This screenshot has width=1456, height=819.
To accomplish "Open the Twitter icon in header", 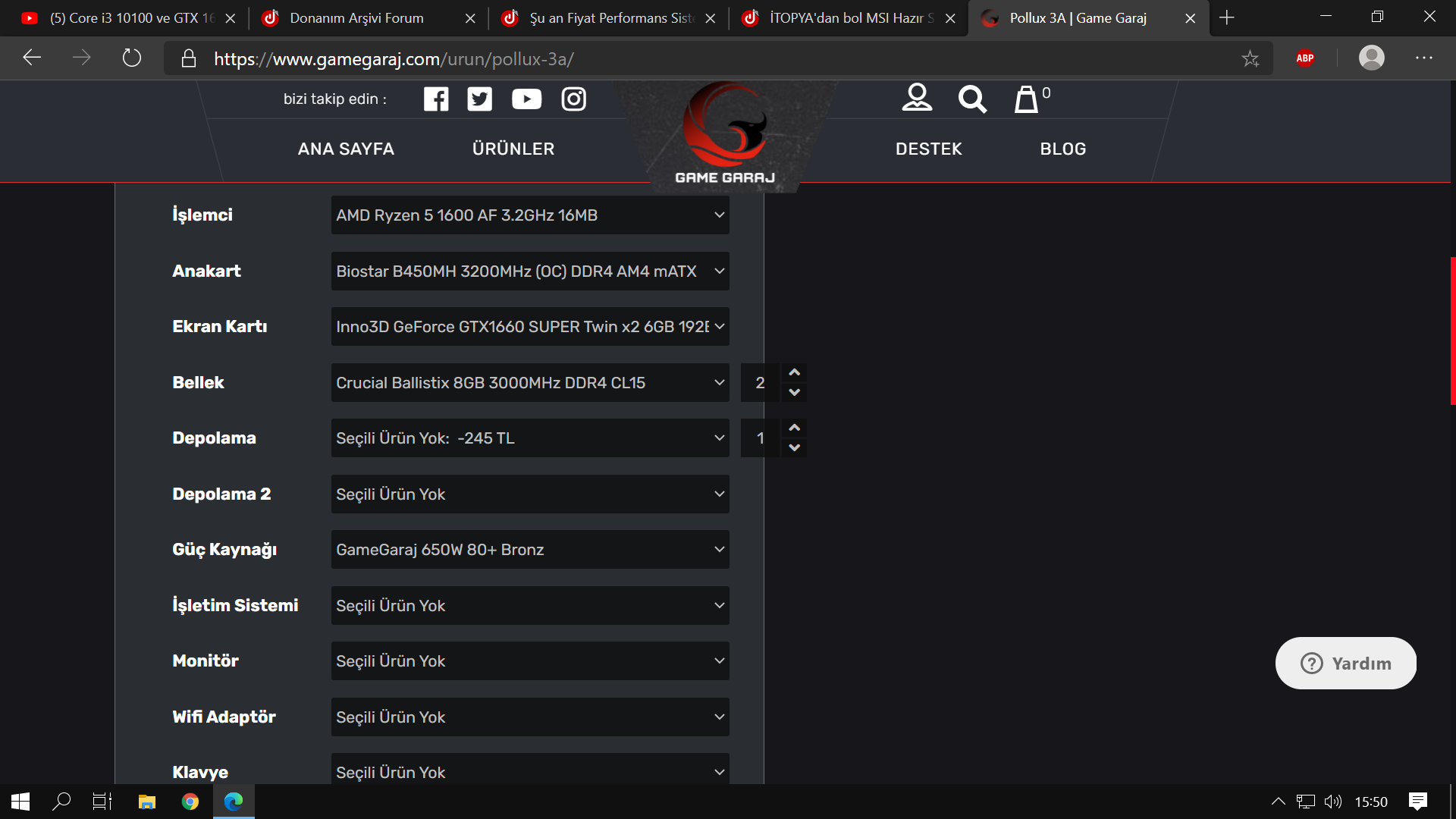I will tap(479, 99).
